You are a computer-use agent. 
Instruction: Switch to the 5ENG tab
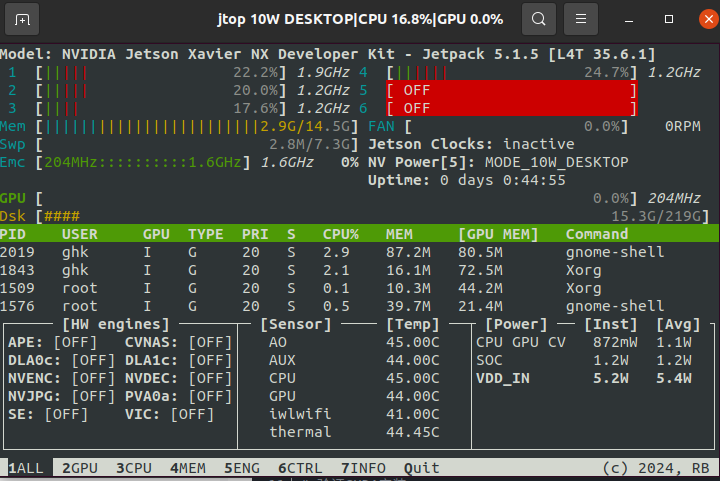pyautogui.click(x=242, y=468)
